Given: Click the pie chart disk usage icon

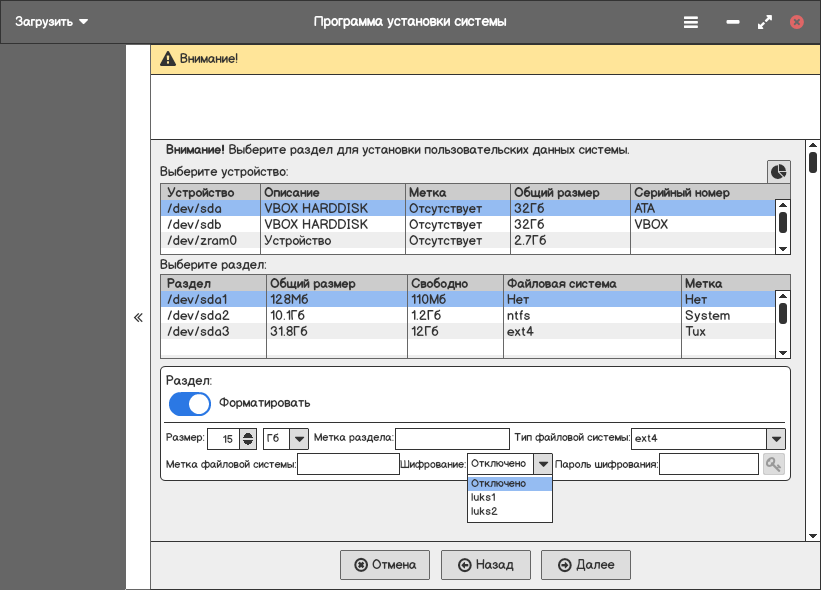Looking at the screenshot, I should coord(778,172).
